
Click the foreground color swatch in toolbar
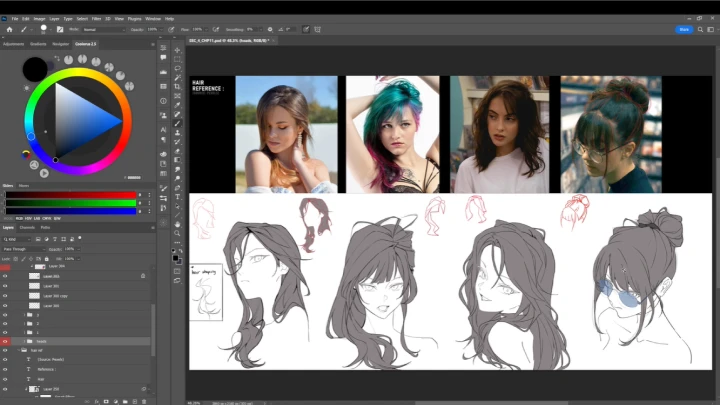click(x=175, y=259)
